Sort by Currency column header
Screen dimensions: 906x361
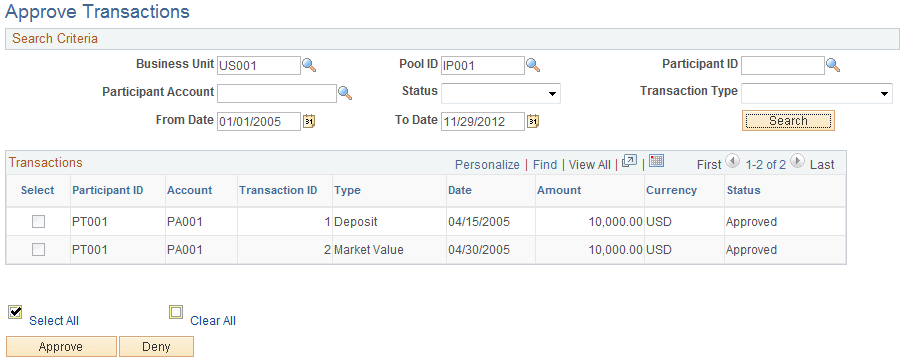click(671, 190)
